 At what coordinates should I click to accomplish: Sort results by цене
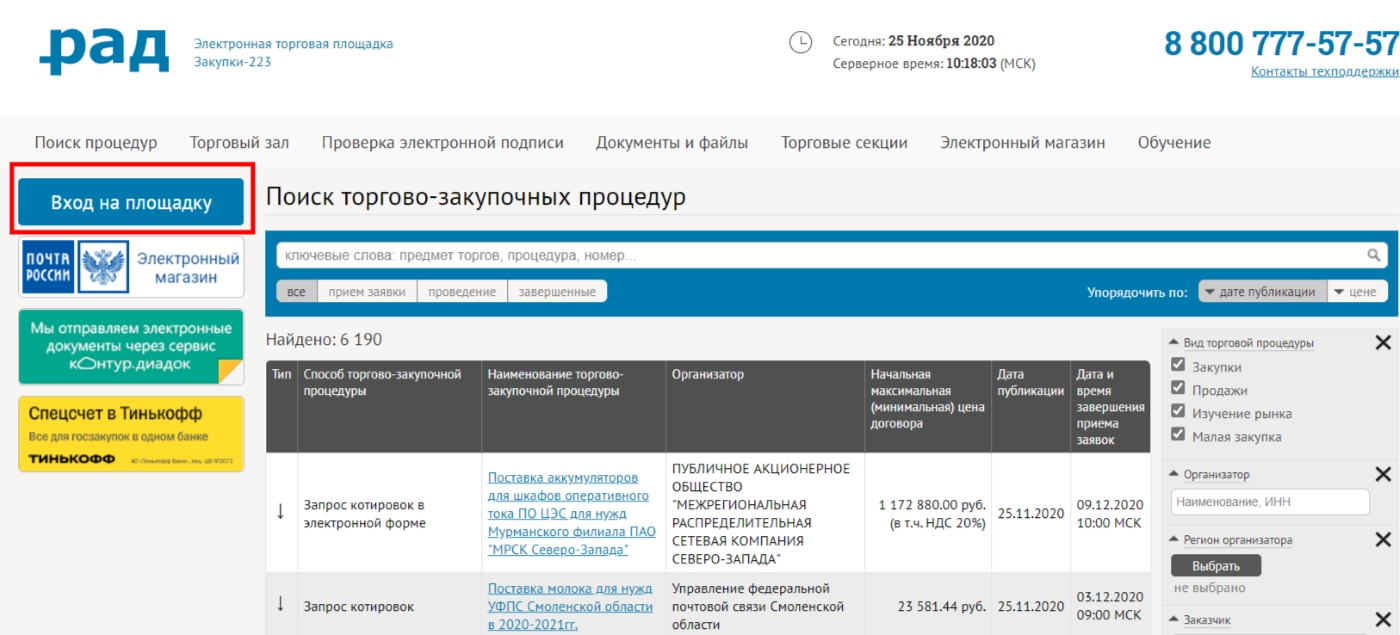[1358, 292]
